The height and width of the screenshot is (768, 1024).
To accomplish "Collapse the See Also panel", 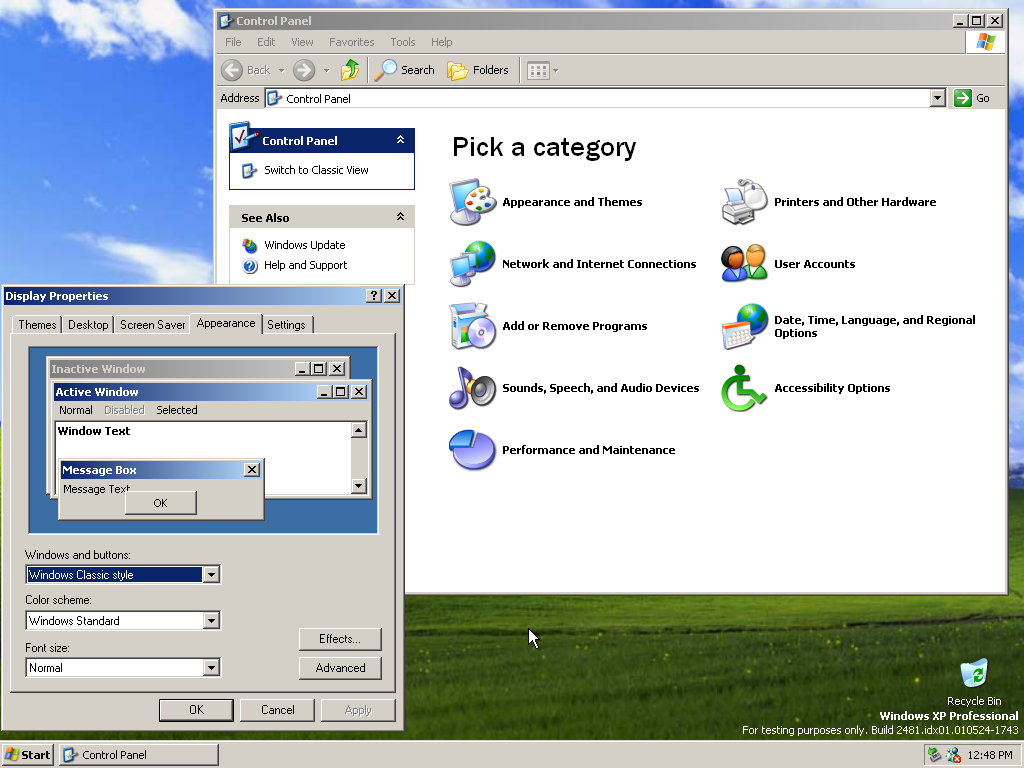I will click(400, 217).
